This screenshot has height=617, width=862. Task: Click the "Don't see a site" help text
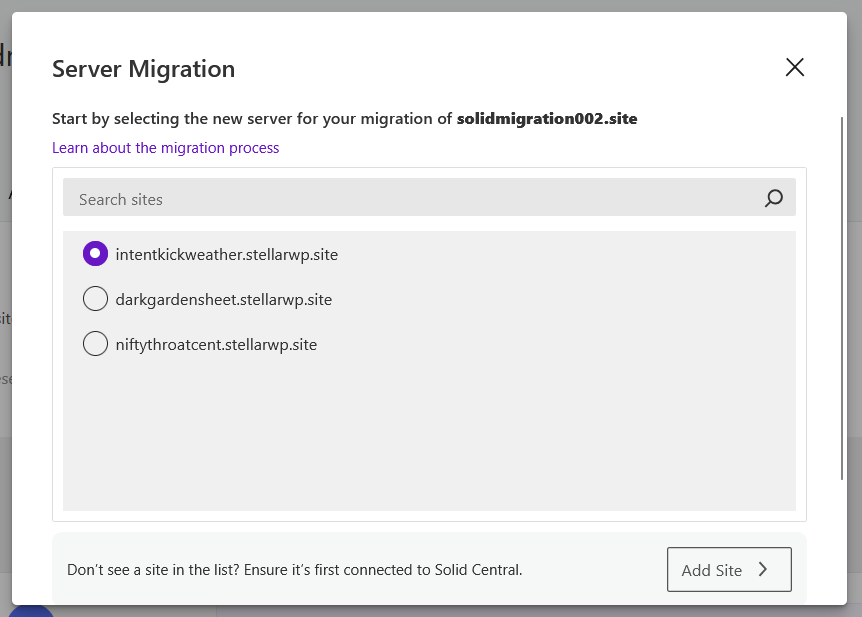294,570
